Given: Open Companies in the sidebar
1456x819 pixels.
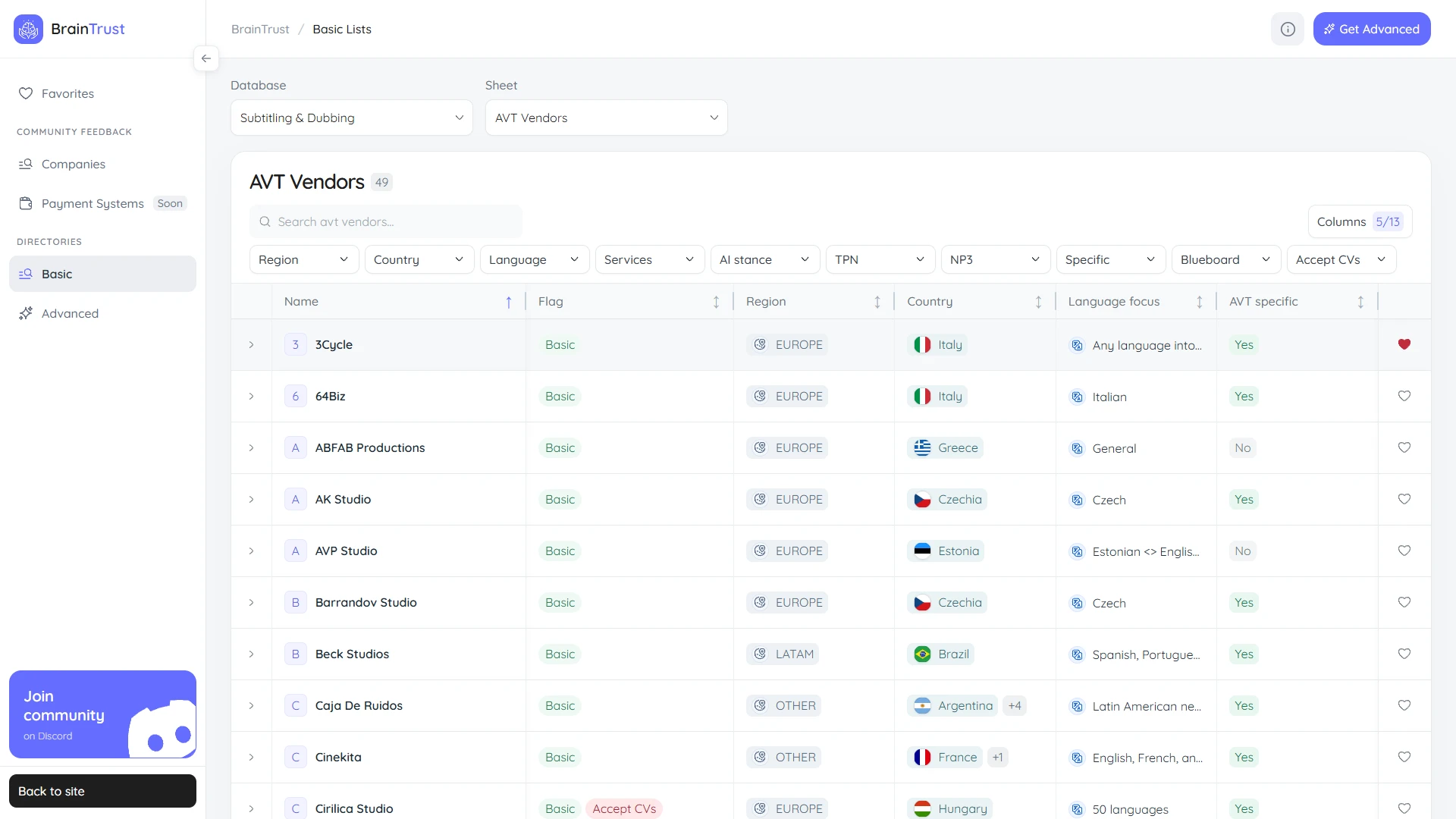Looking at the screenshot, I should tap(102, 164).
